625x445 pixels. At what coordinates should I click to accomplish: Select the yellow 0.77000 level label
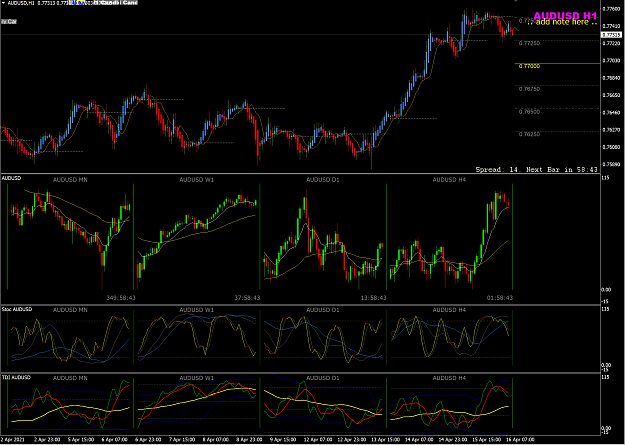(x=529, y=66)
